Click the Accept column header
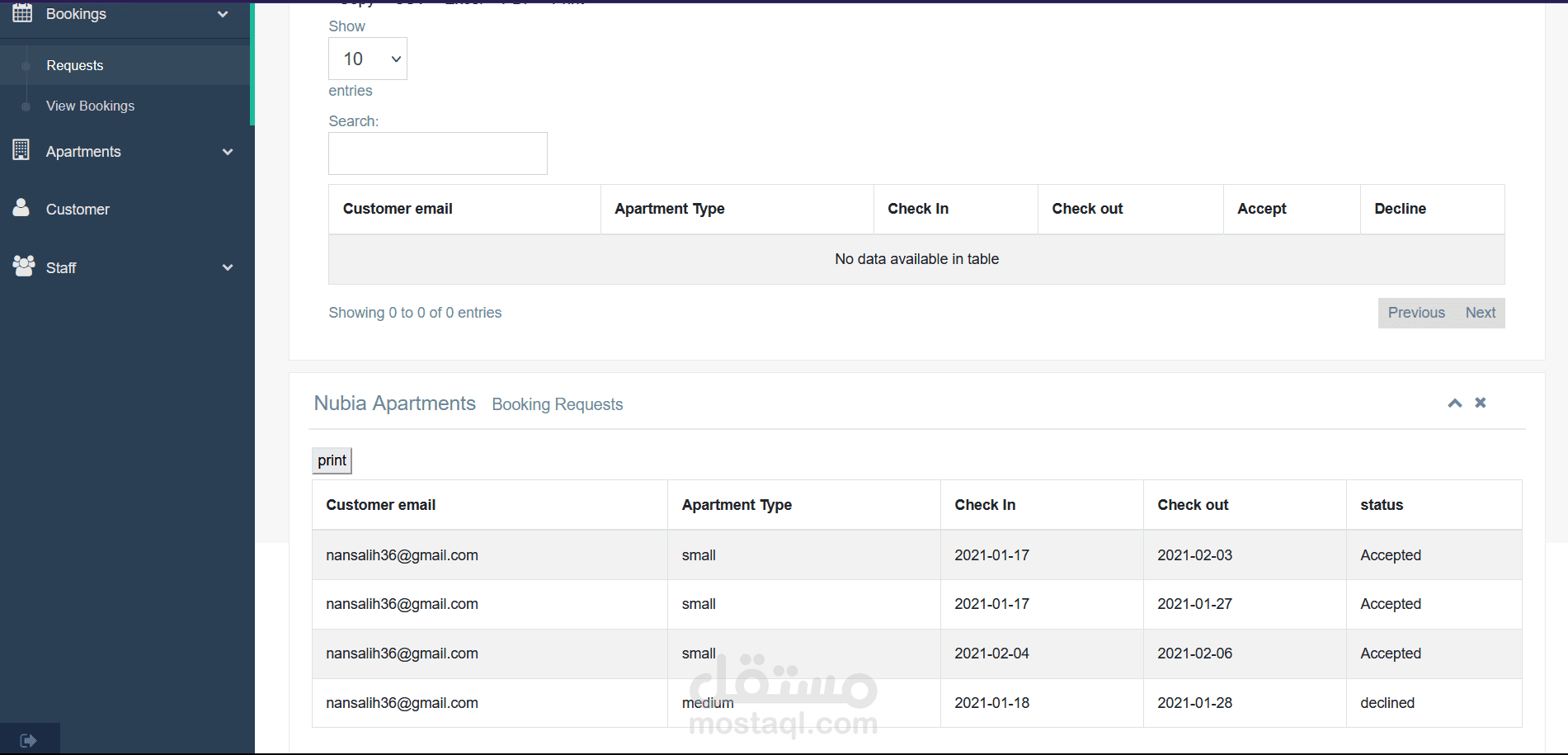 coord(1292,209)
